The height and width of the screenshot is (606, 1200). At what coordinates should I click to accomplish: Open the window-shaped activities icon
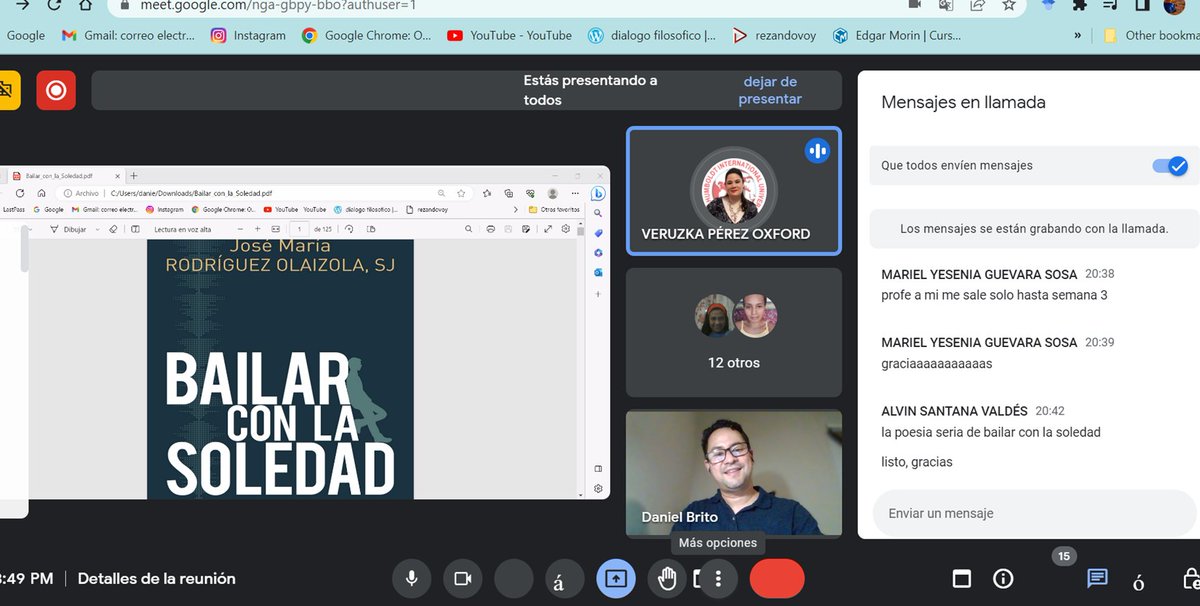[x=961, y=578]
